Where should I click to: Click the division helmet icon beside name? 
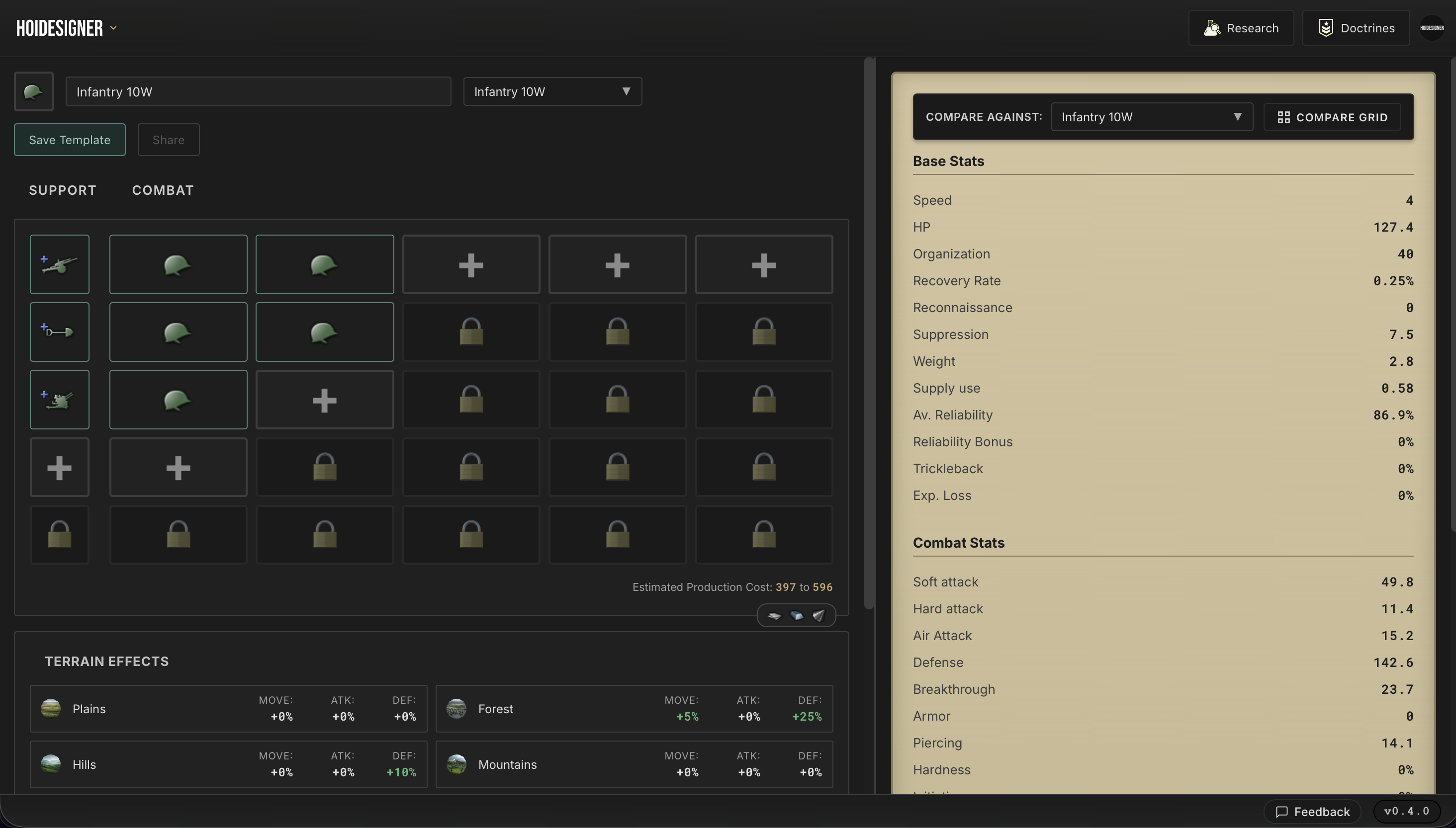(x=34, y=91)
